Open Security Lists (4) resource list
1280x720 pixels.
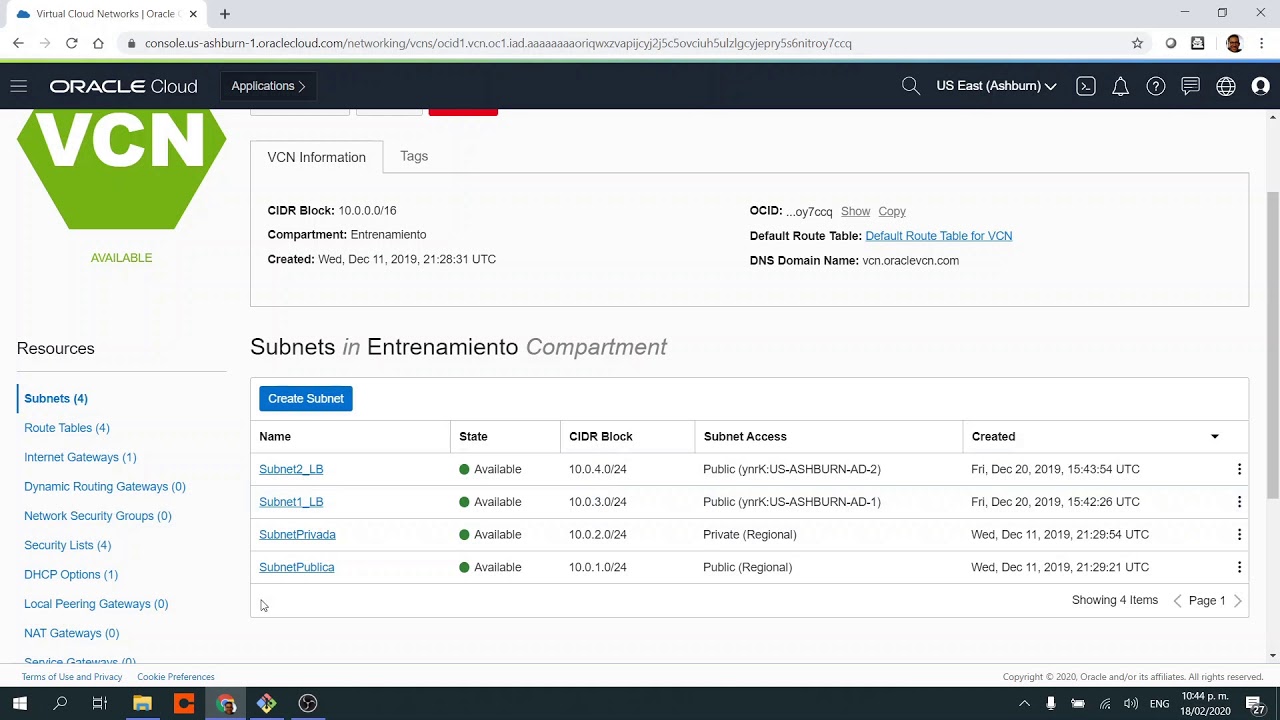(67, 545)
